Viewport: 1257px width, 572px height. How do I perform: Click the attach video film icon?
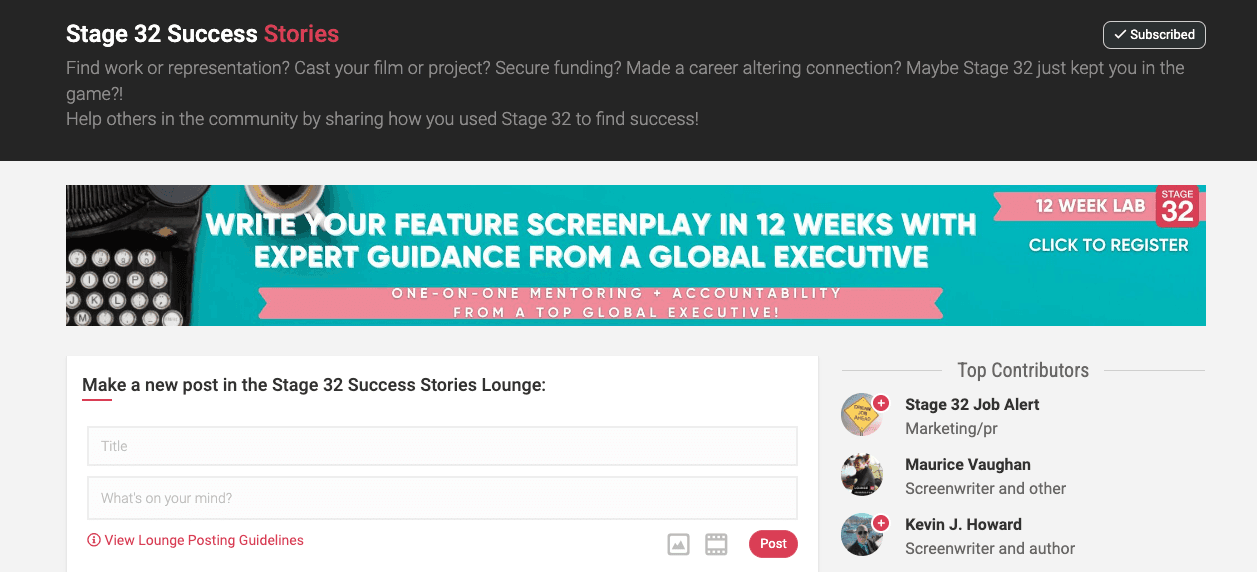point(716,544)
